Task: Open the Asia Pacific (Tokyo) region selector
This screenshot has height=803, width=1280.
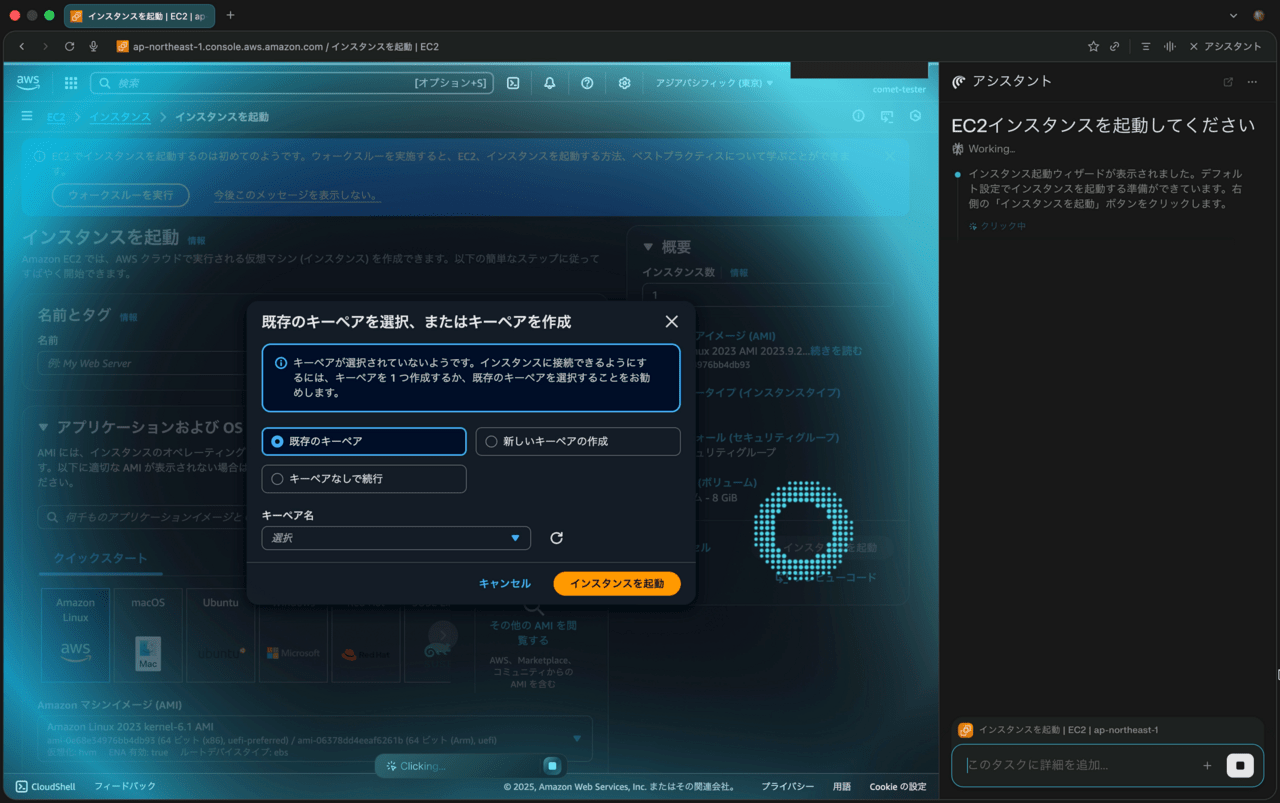Action: (714, 83)
